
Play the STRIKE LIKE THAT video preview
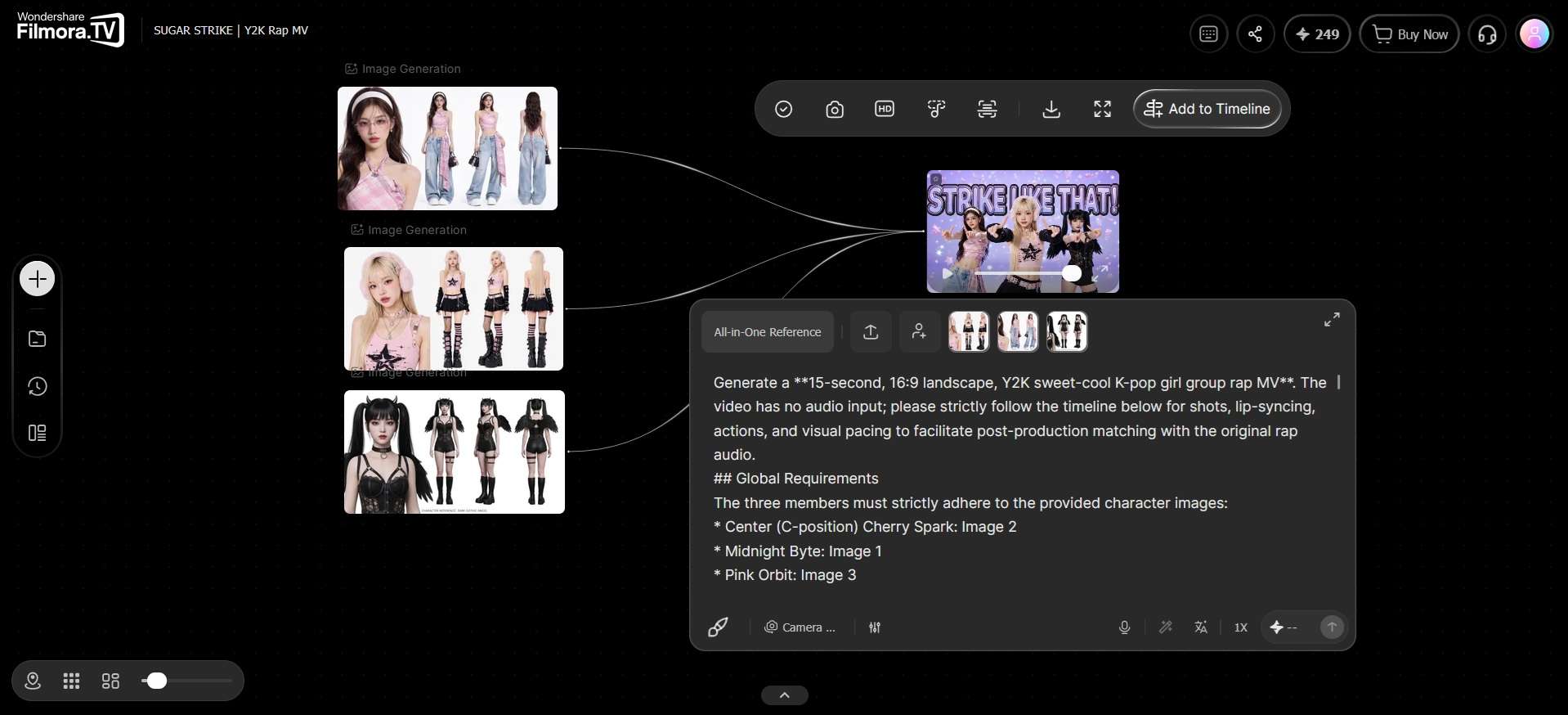tap(947, 274)
